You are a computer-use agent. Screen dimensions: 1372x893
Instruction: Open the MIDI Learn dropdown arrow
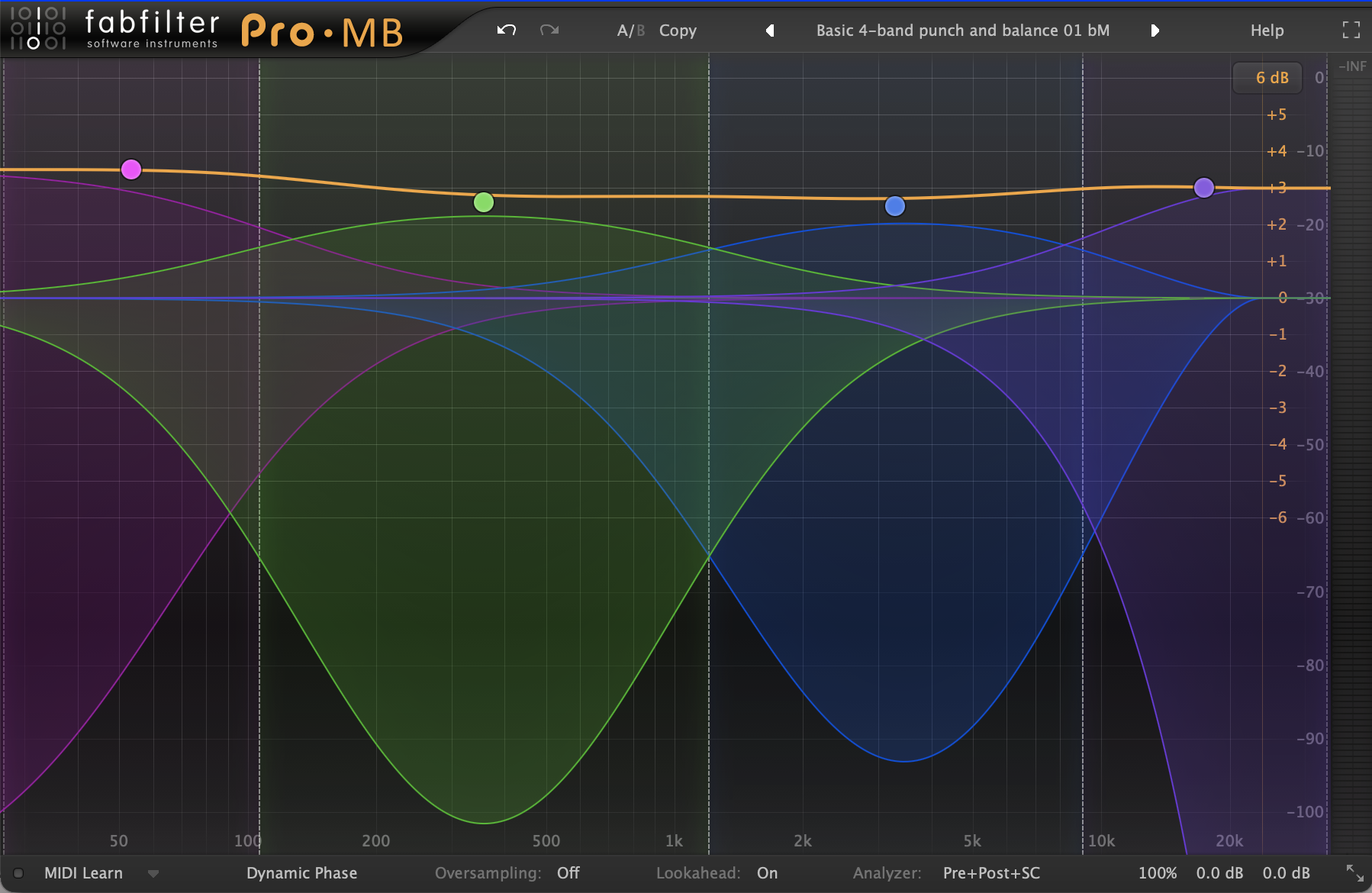(x=153, y=874)
